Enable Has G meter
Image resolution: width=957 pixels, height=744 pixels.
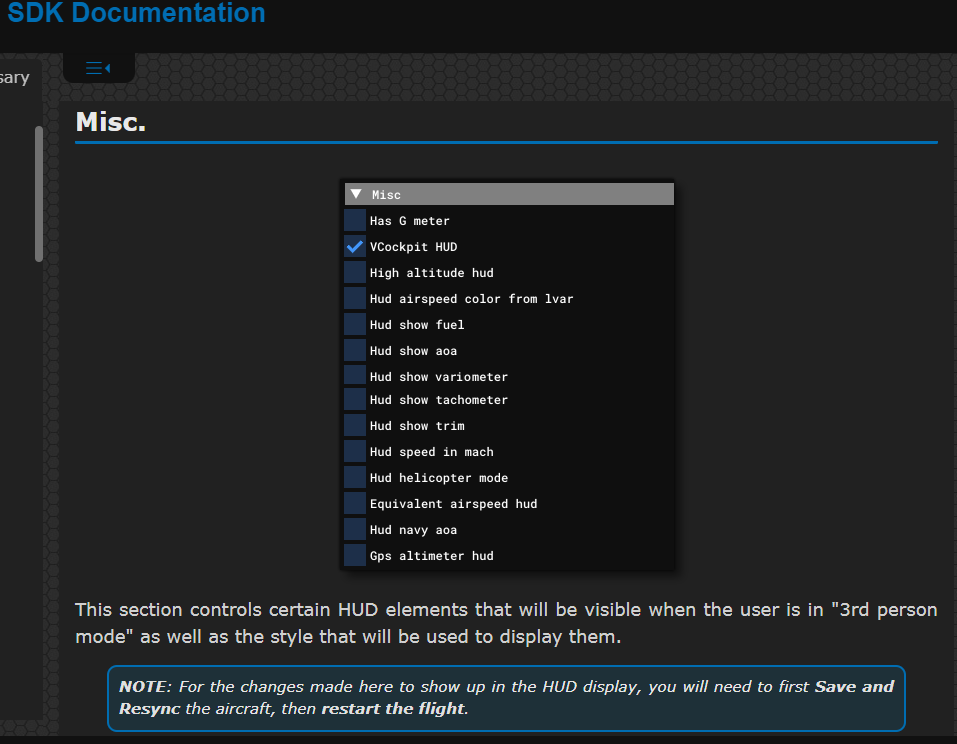tap(354, 220)
